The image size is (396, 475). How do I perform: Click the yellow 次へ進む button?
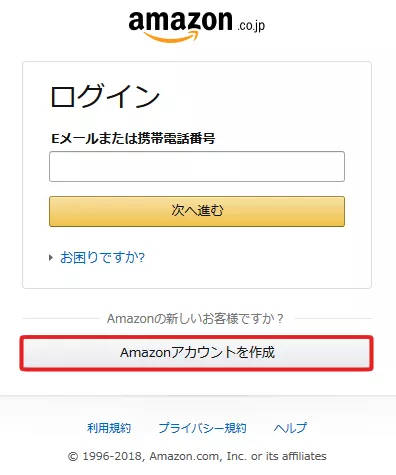click(x=197, y=211)
